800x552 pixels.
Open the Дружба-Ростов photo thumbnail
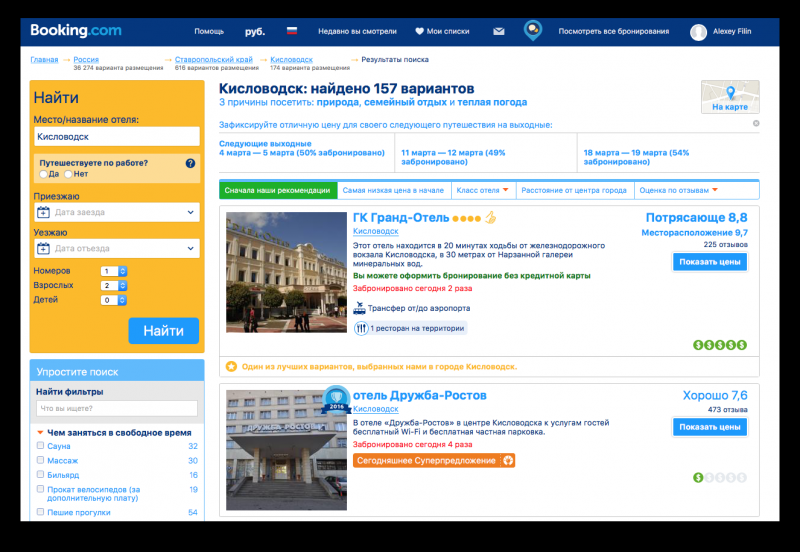pos(286,450)
